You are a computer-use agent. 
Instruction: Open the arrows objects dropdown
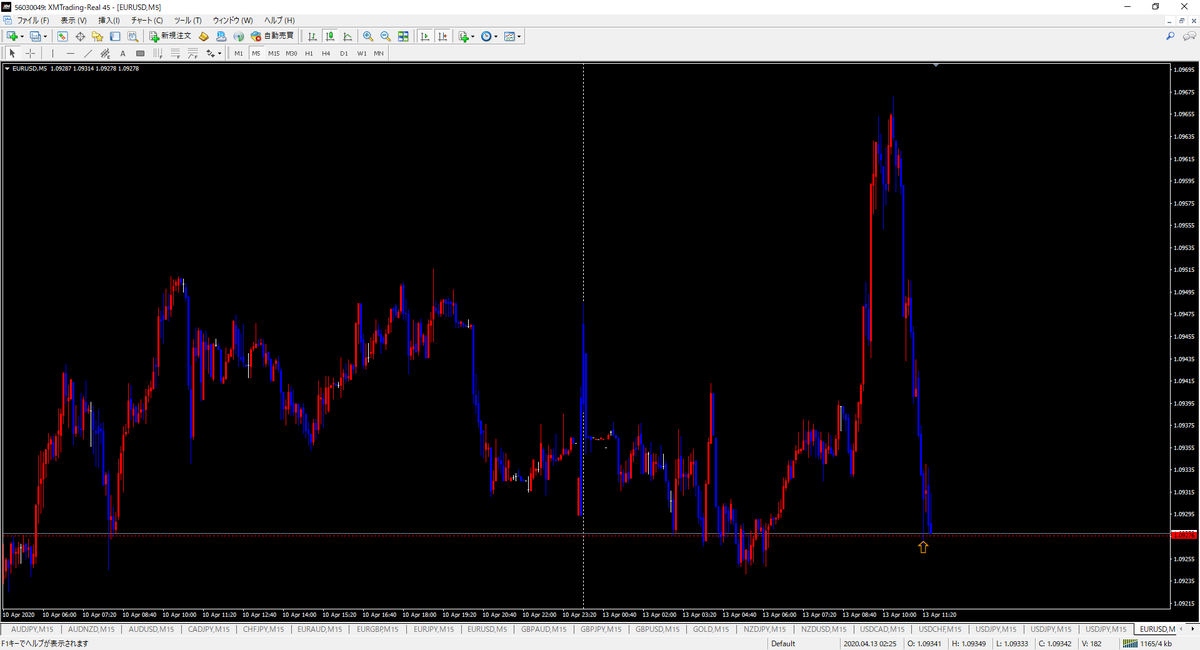coord(220,53)
